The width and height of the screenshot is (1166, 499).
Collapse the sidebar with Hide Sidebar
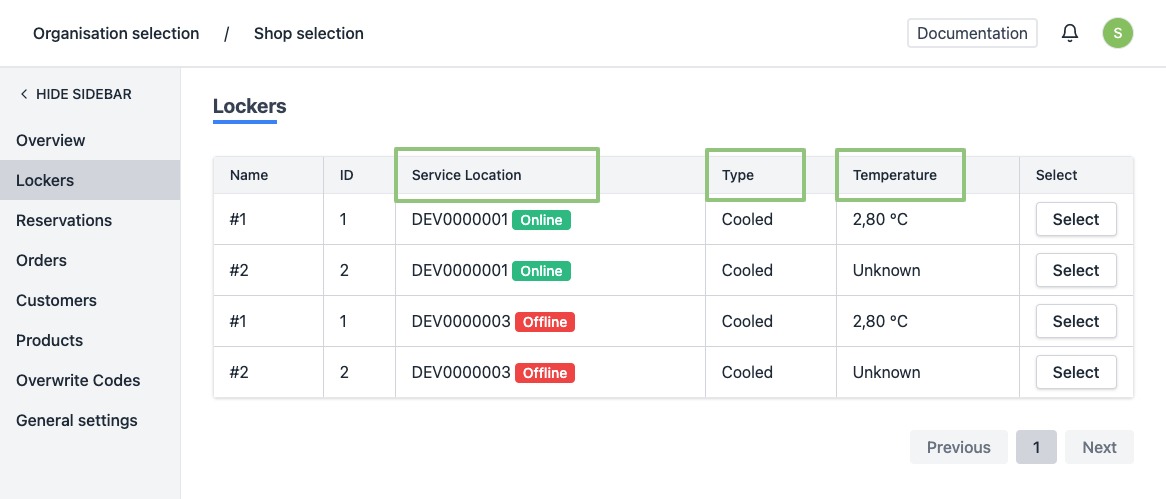(x=76, y=94)
